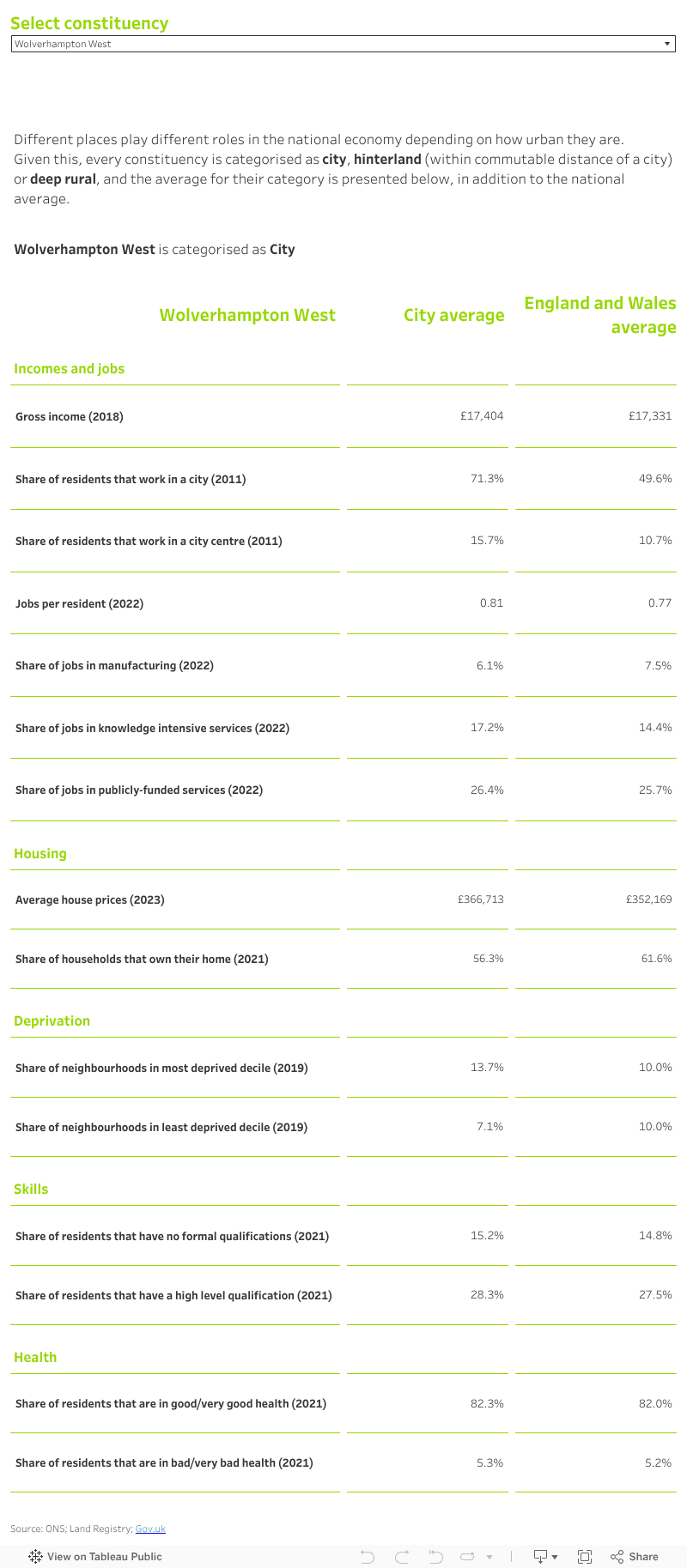Redo the last dashboard action

(402, 1555)
